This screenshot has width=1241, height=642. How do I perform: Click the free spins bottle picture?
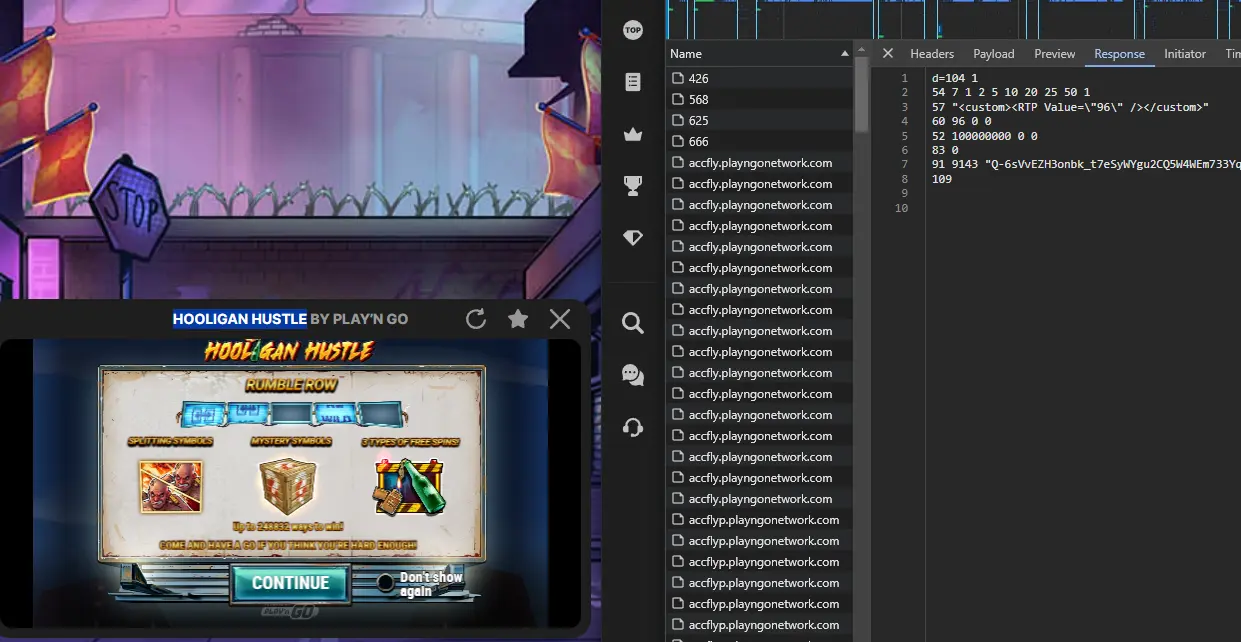point(410,487)
